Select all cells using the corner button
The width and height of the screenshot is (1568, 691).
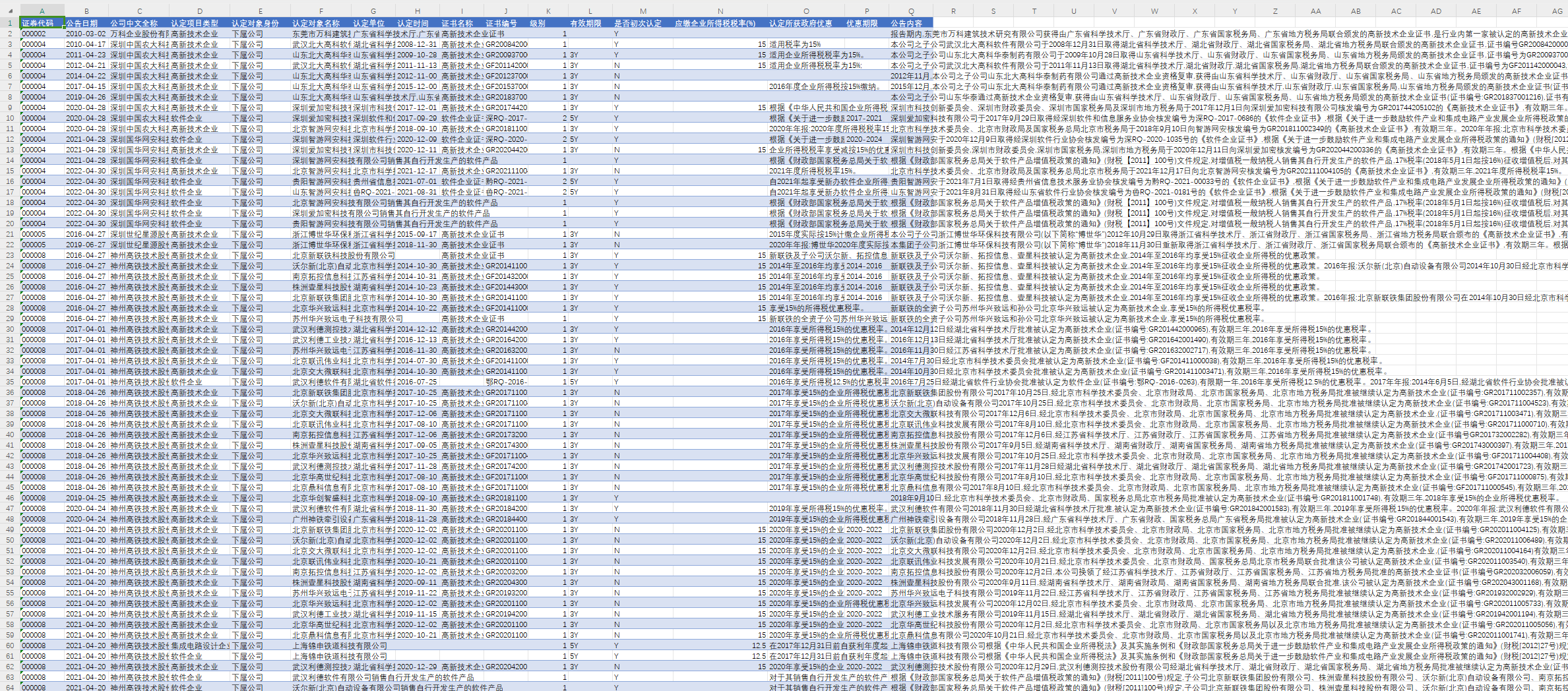10,11
